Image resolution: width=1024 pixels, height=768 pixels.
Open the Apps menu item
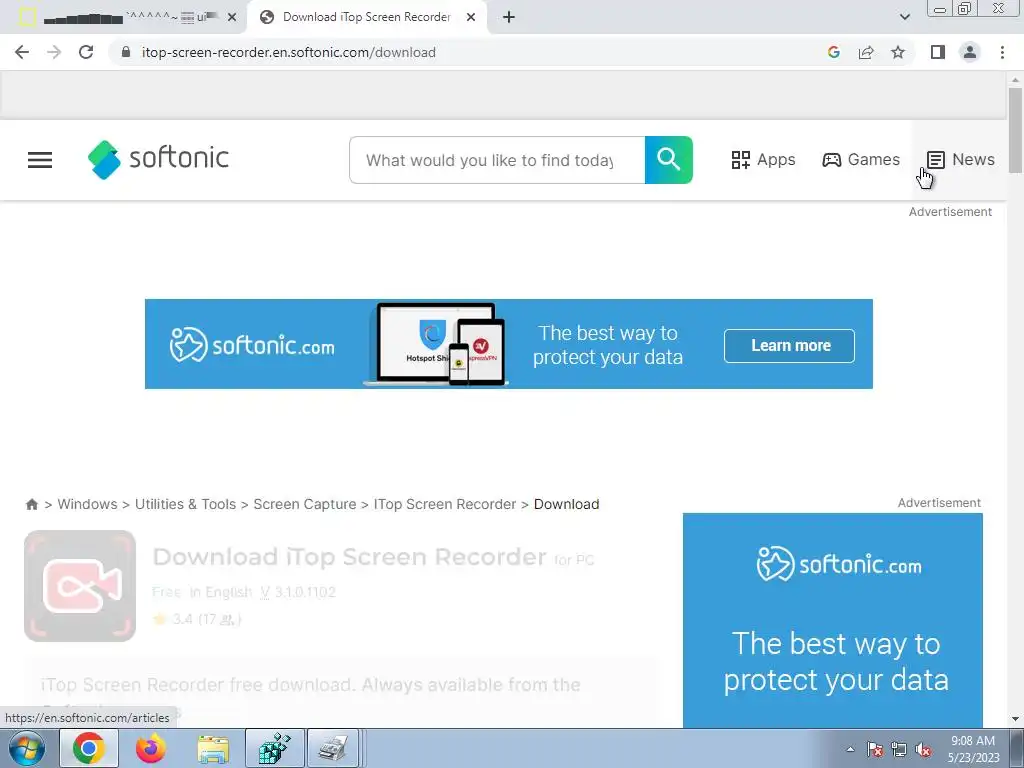click(x=763, y=159)
